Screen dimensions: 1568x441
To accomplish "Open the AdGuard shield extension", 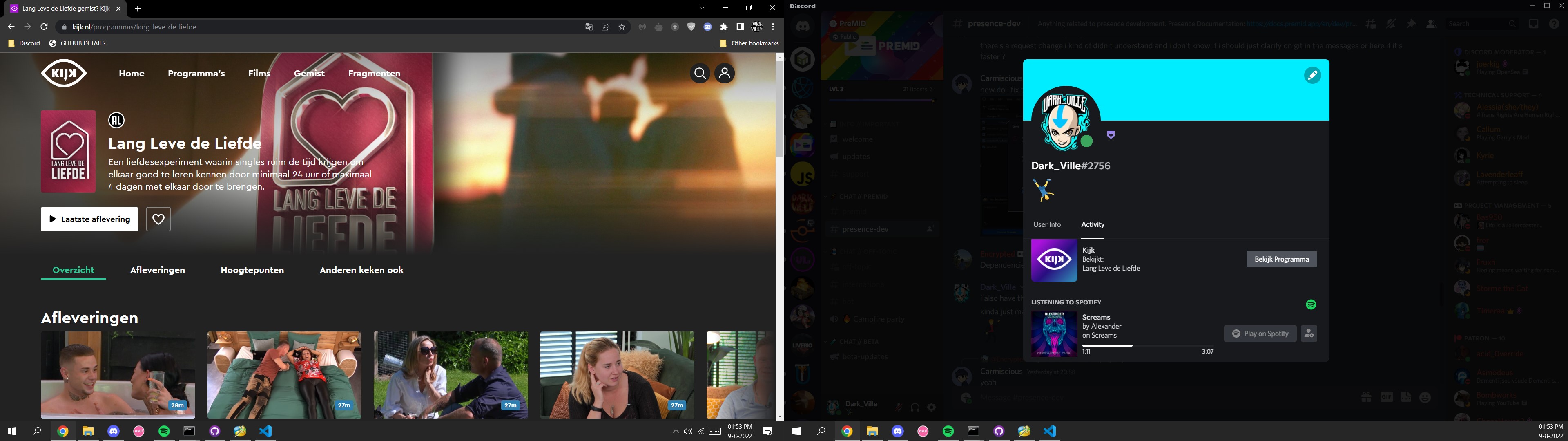I will click(691, 27).
